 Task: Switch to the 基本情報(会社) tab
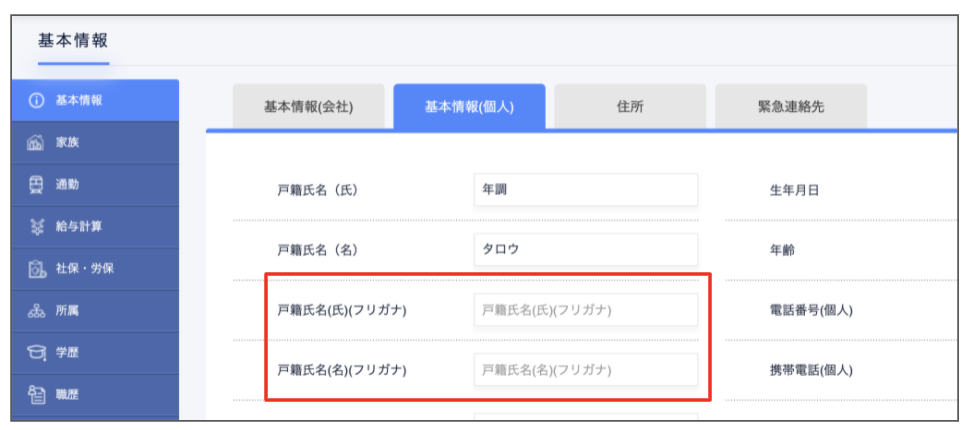pos(308,107)
